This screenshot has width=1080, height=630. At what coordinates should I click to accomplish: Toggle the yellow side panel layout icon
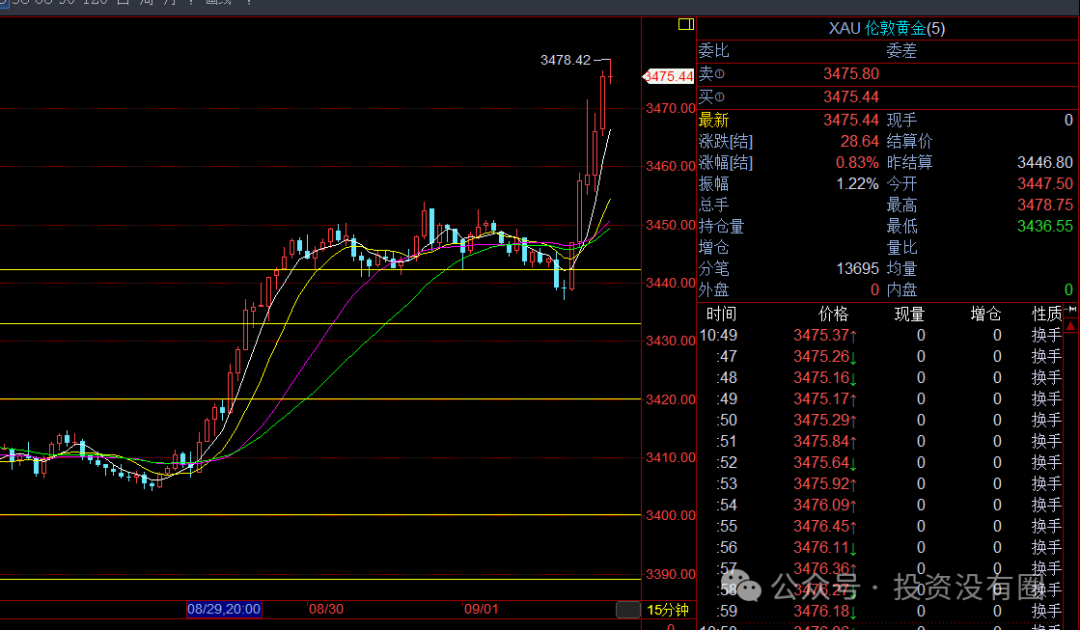tap(685, 25)
